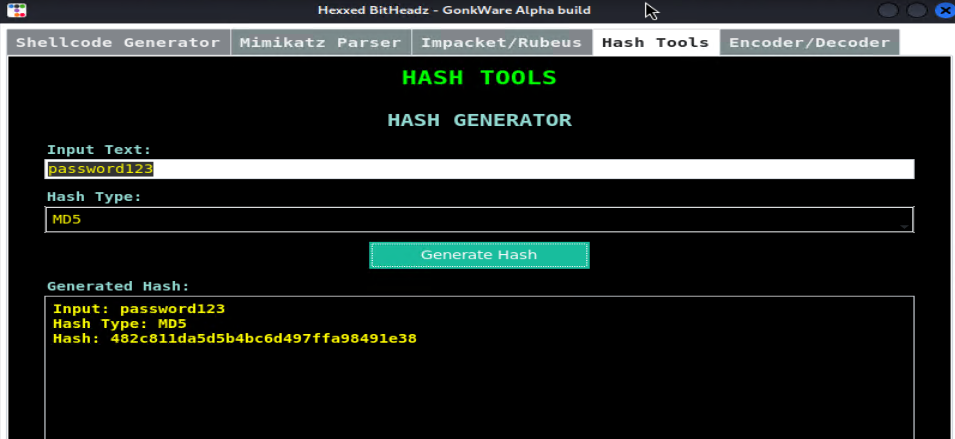Click the 'Input: password123' output line
The image size is (955, 439).
tap(139, 308)
